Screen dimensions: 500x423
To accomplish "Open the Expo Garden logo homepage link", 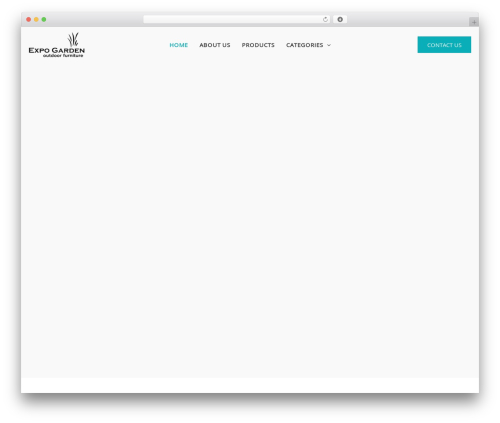I will [x=57, y=45].
